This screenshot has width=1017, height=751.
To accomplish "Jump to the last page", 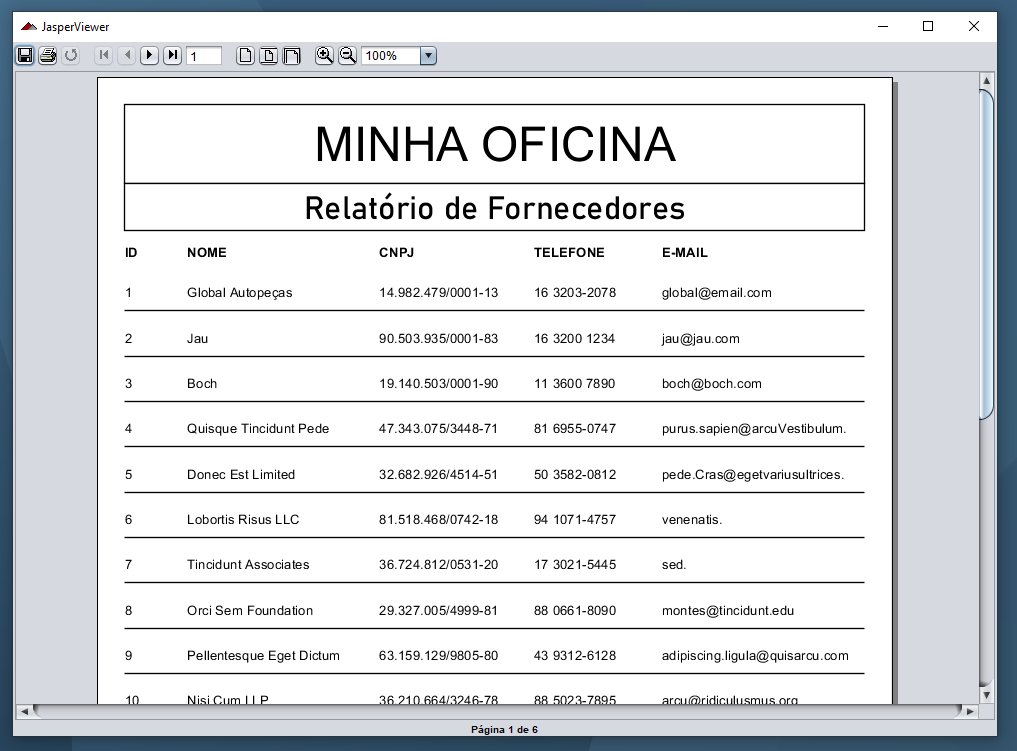I will [173, 56].
